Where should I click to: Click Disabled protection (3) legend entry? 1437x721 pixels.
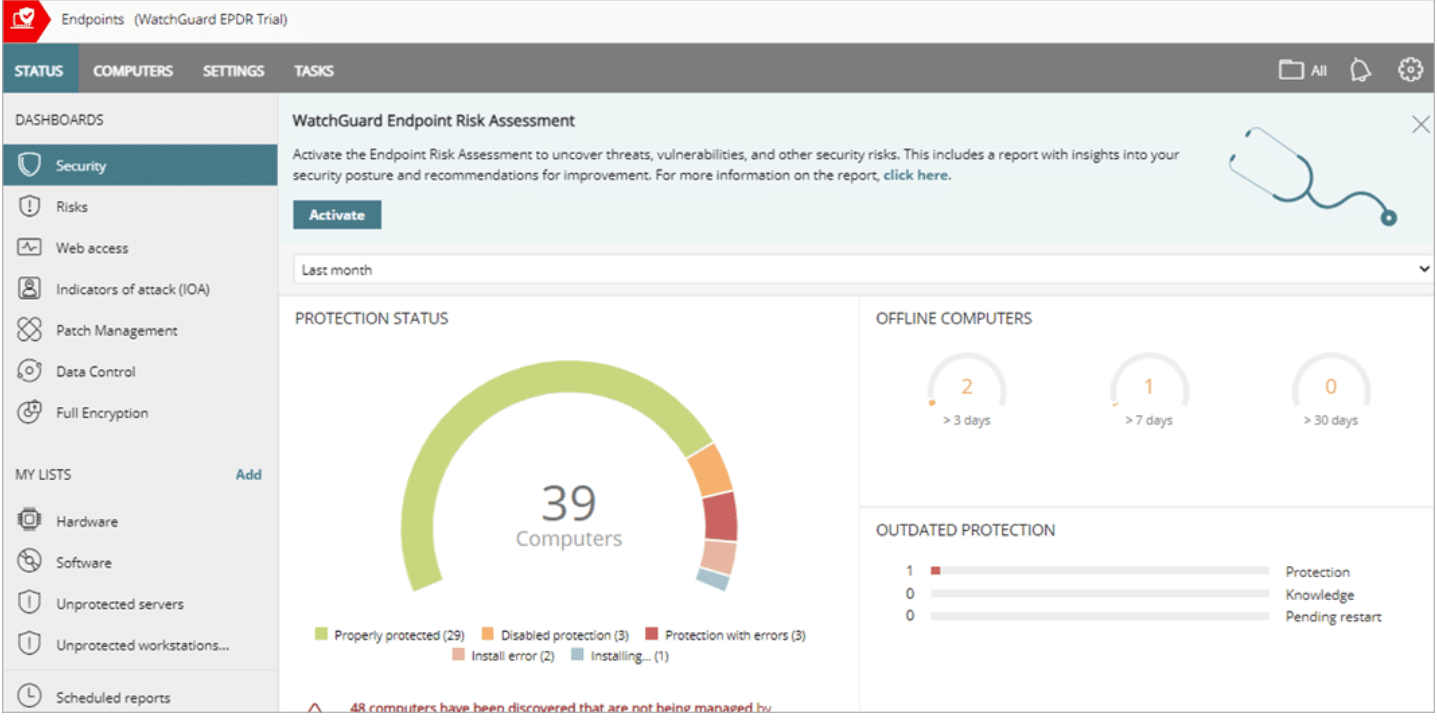tap(555, 635)
